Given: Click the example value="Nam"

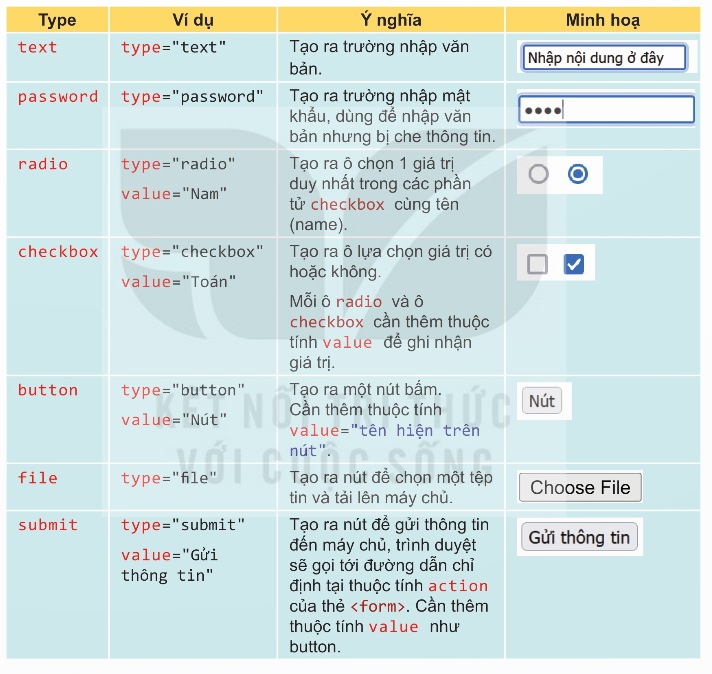Looking at the screenshot, I should point(174,194).
